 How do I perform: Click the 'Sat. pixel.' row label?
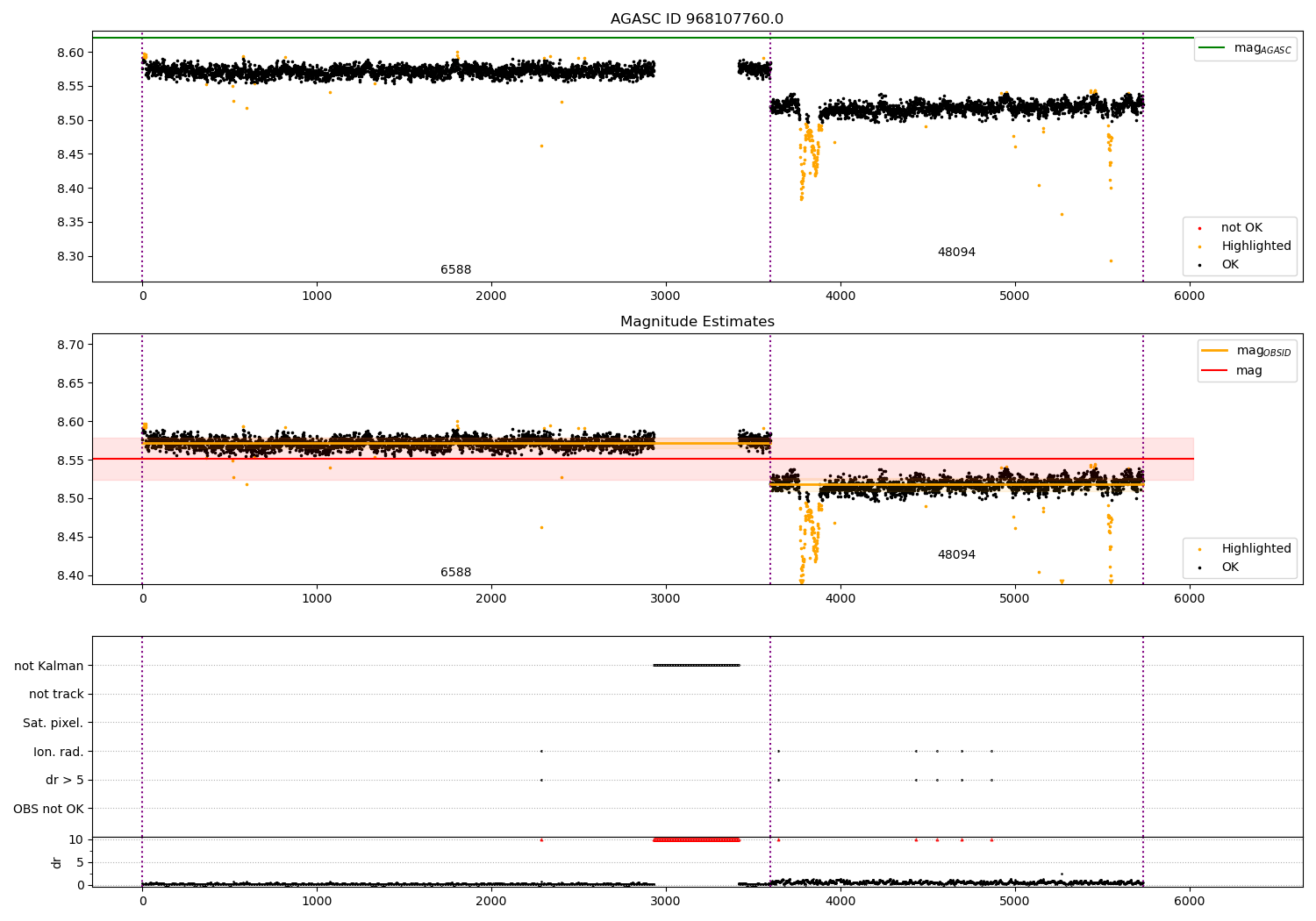[54, 724]
